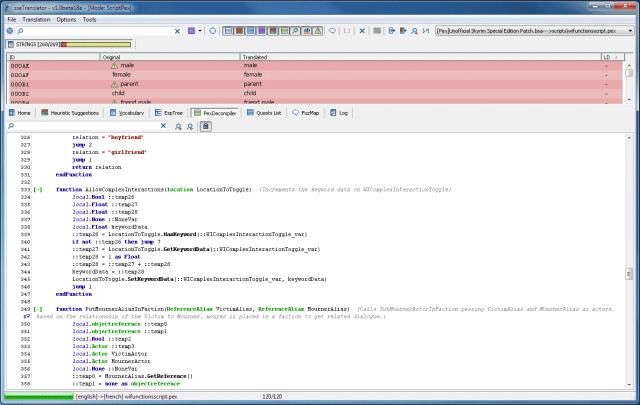Click the code view scrollbar down arrow
Image resolution: width=640 pixels, height=405 pixels.
(x=629, y=385)
